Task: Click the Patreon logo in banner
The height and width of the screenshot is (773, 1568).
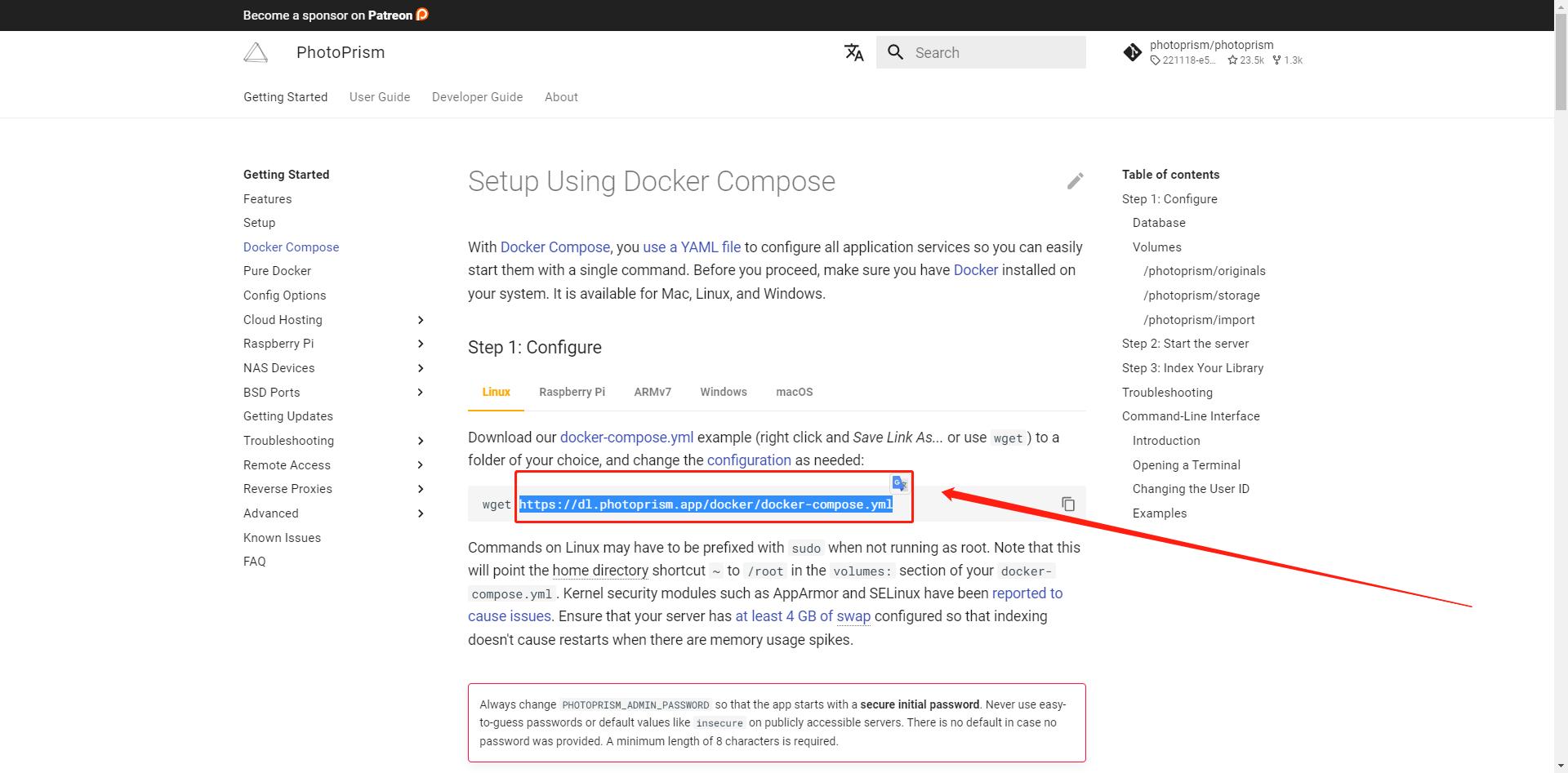Action: [422, 15]
